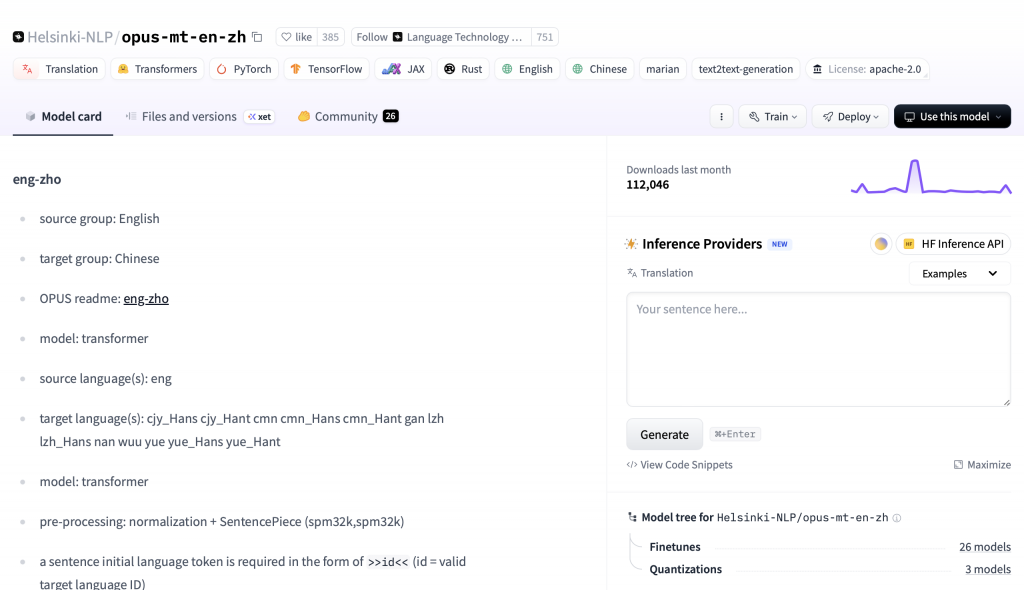
Task: Click the model tree info icon
Action: click(897, 518)
